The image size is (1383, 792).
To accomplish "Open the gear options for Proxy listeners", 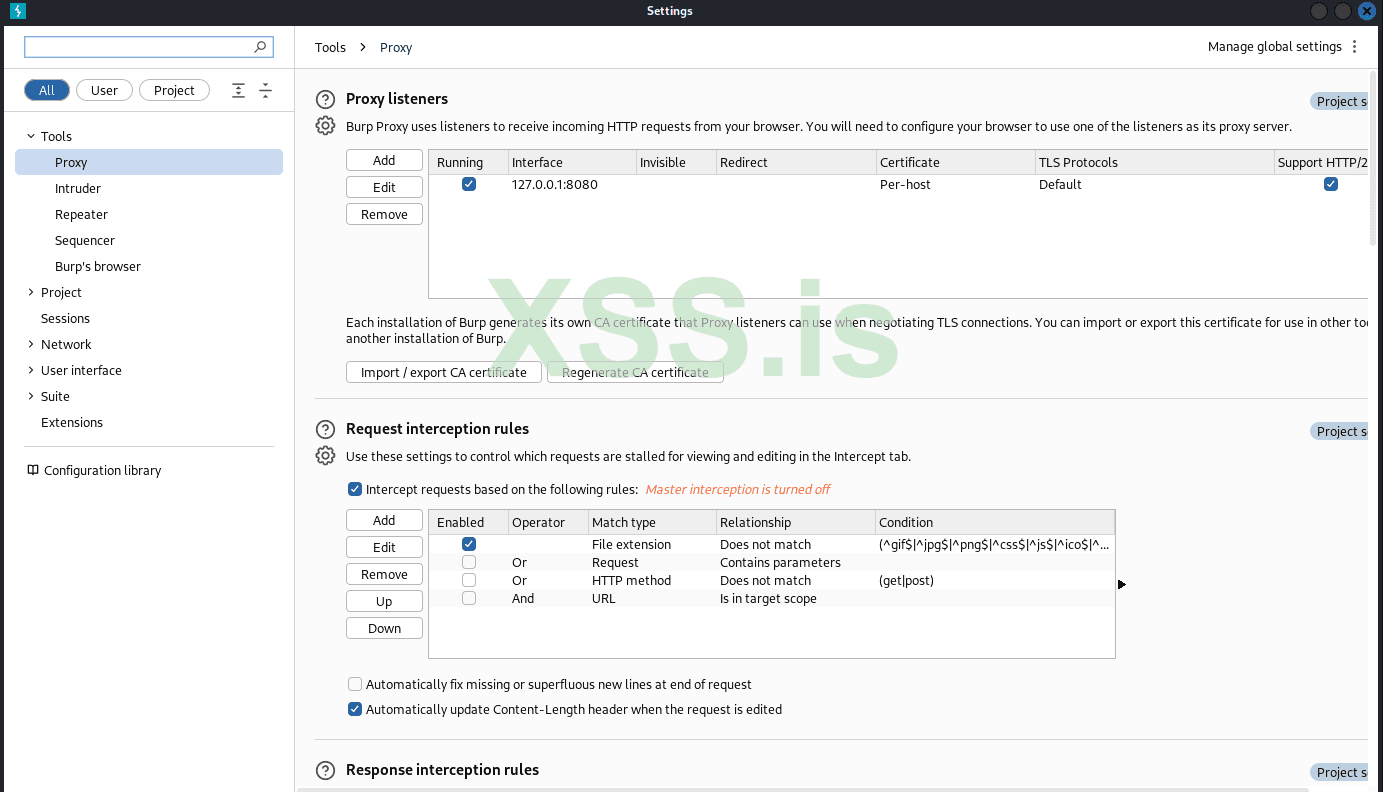I will pyautogui.click(x=325, y=126).
